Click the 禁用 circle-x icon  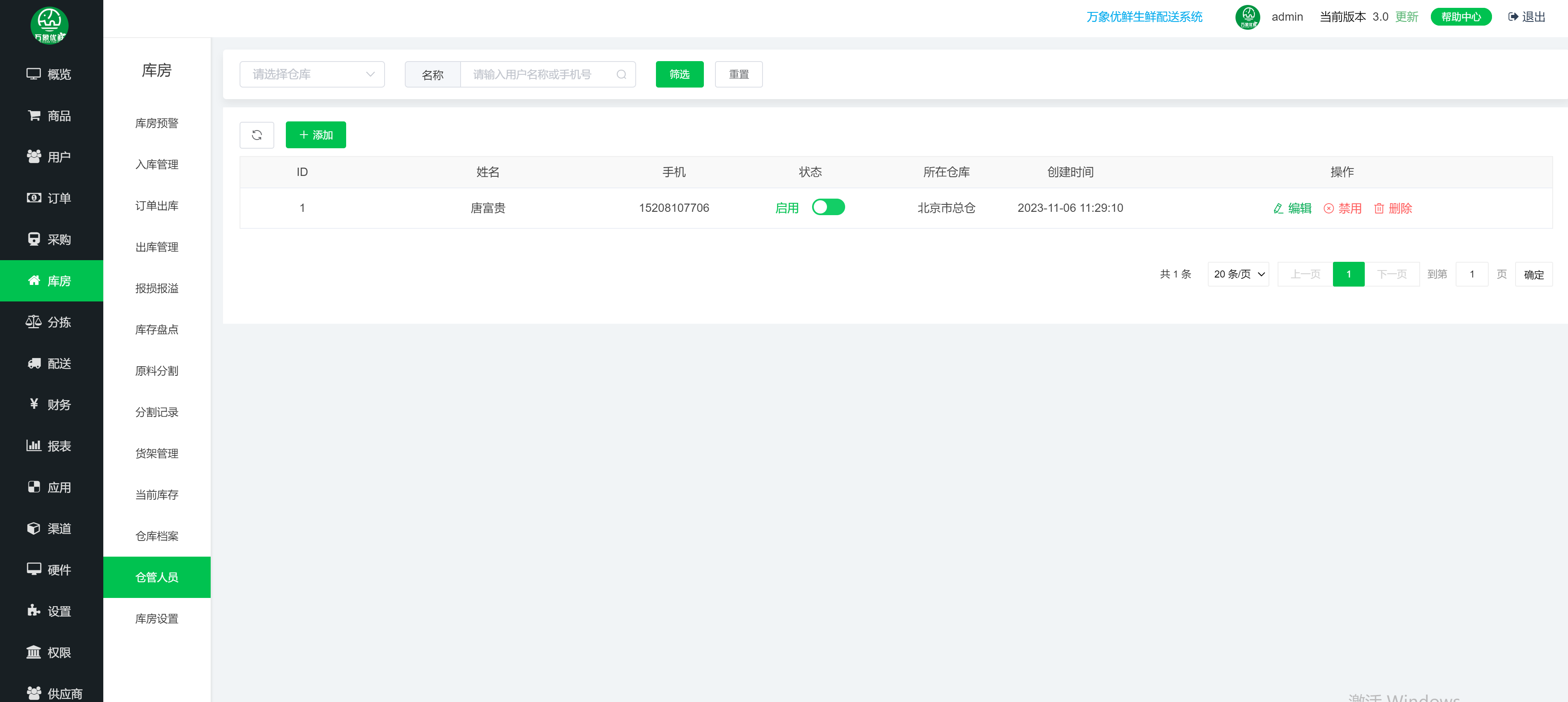tap(1328, 209)
